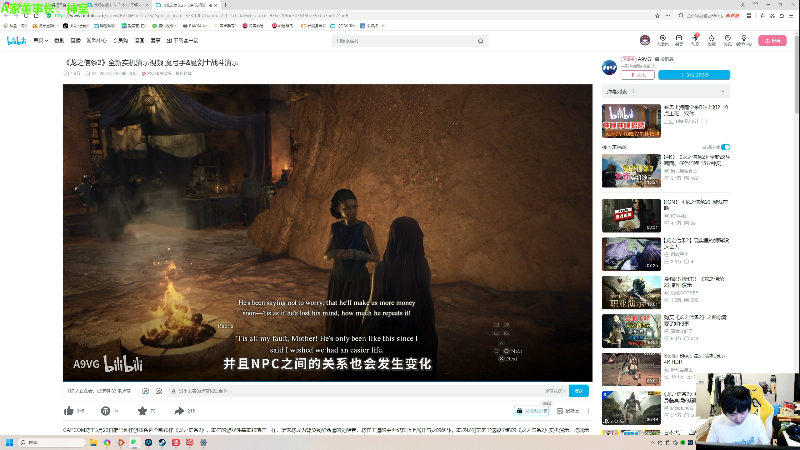
Task: Open the danmaku settings icon beside input
Action: [159, 391]
